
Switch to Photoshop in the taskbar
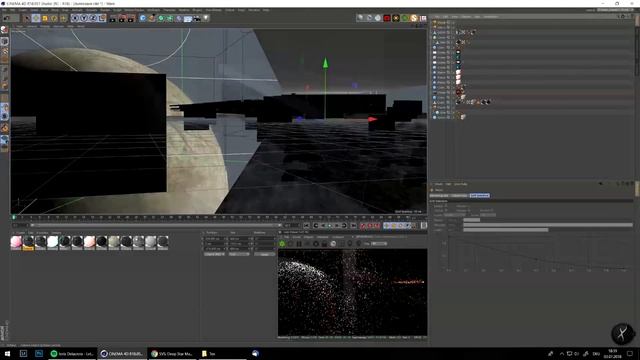click(x=39, y=353)
